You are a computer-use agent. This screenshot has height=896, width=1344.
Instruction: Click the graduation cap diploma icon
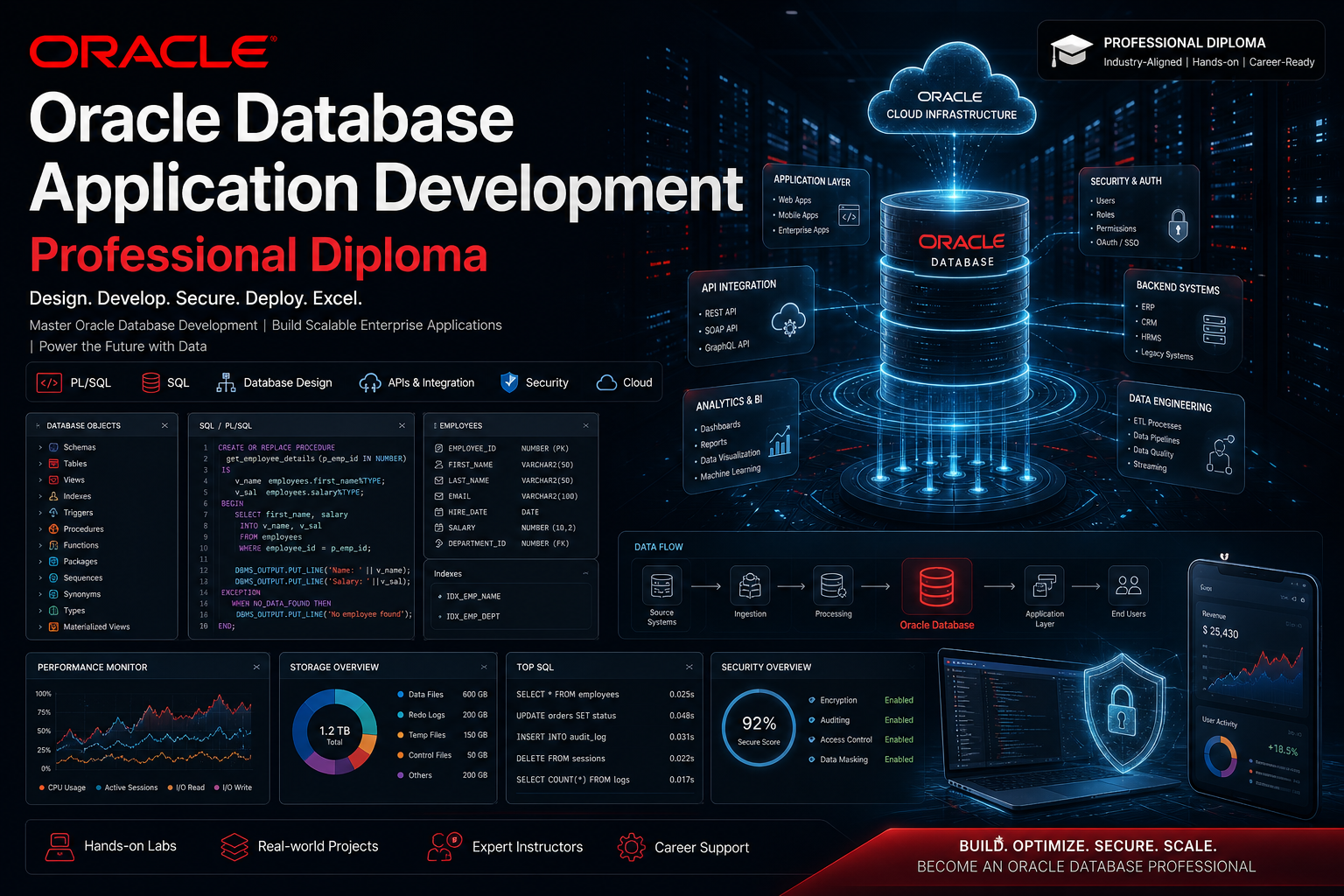point(1071,51)
